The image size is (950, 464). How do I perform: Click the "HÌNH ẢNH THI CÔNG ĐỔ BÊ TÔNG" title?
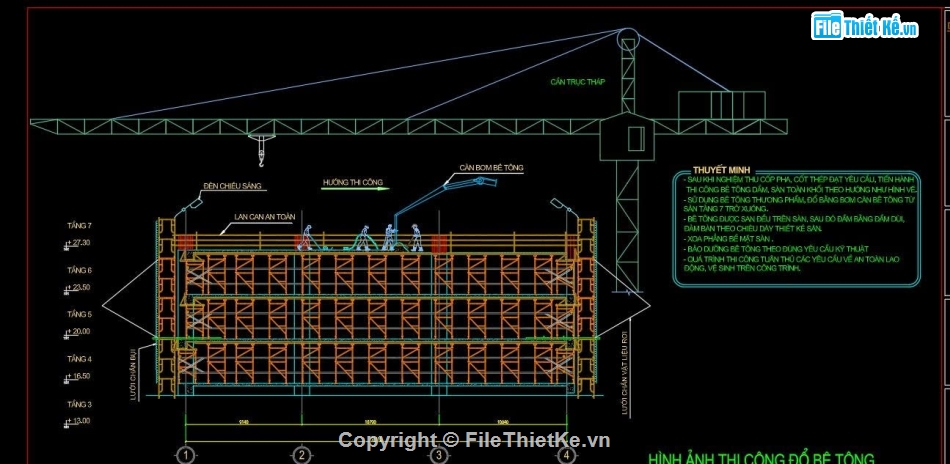(x=762, y=458)
